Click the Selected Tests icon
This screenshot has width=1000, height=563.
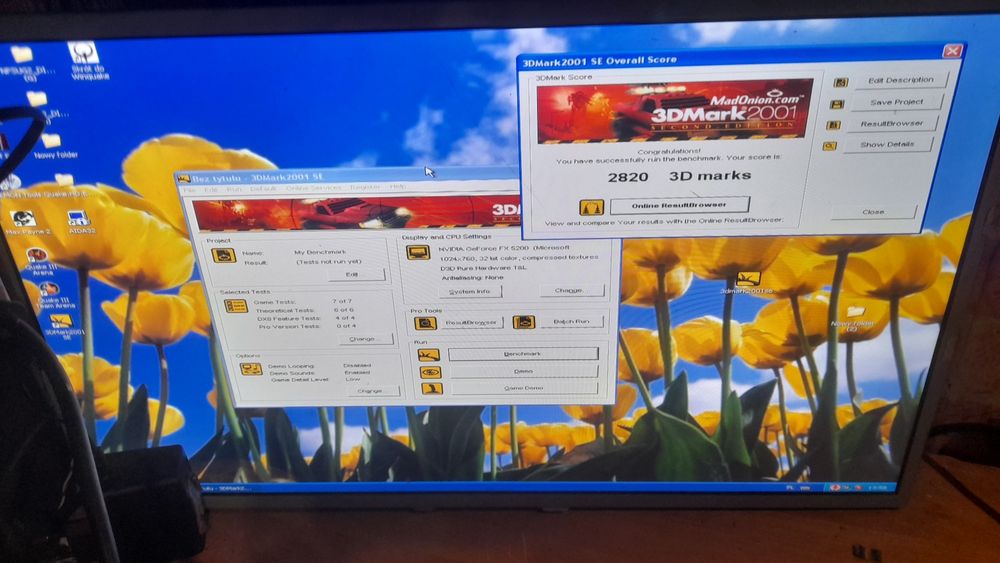coord(236,306)
